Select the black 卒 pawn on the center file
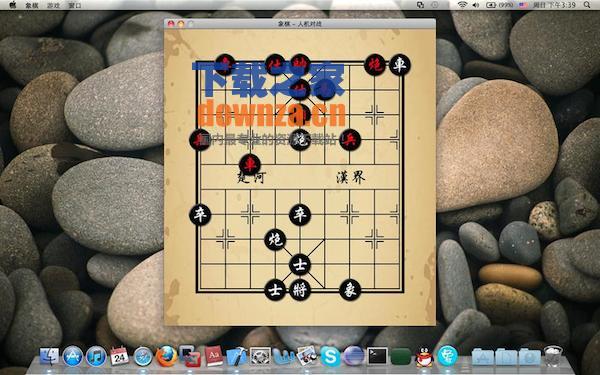The image size is (600, 375). (x=300, y=215)
